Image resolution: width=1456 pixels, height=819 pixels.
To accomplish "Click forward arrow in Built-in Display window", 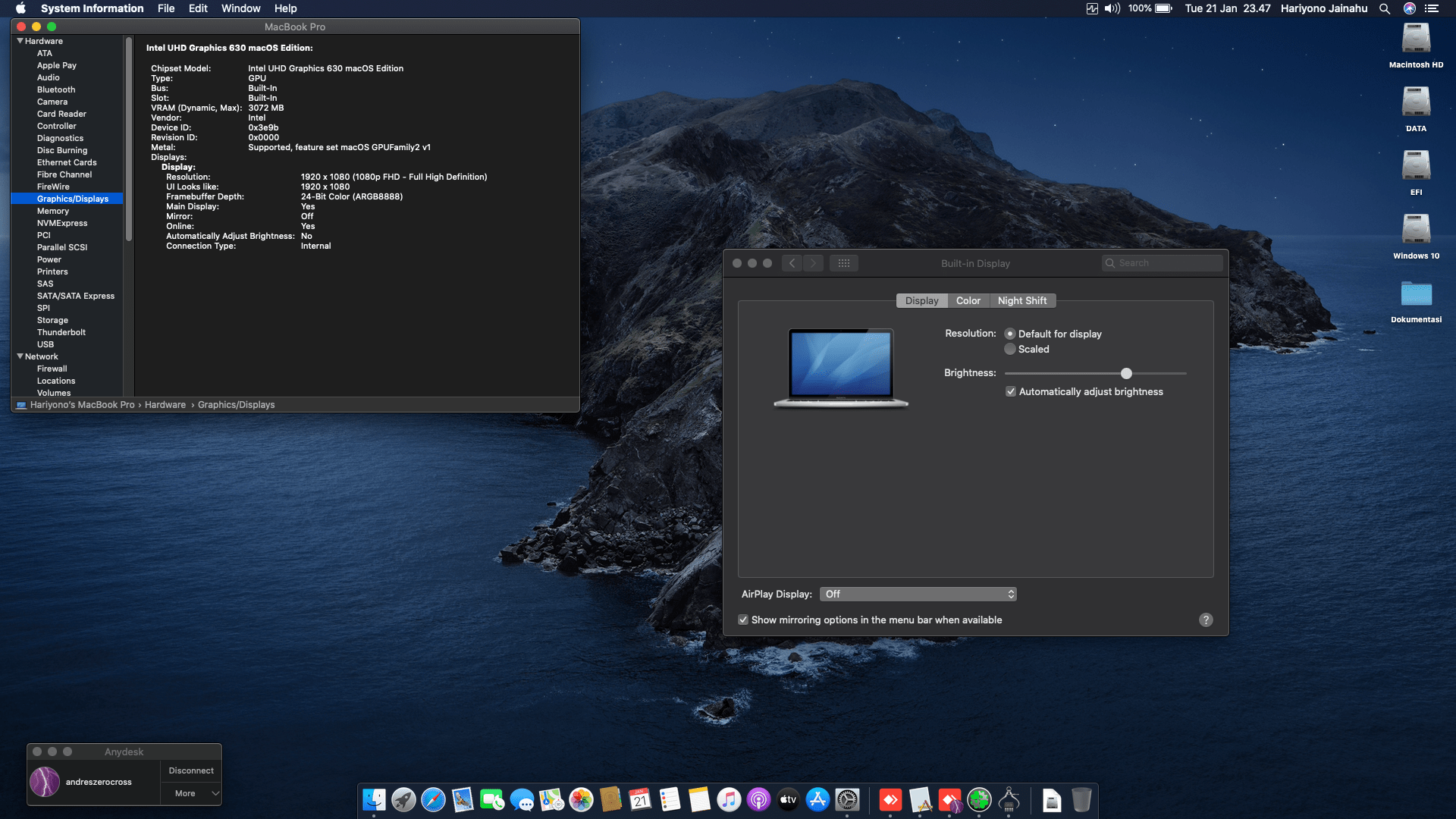I will [x=813, y=263].
